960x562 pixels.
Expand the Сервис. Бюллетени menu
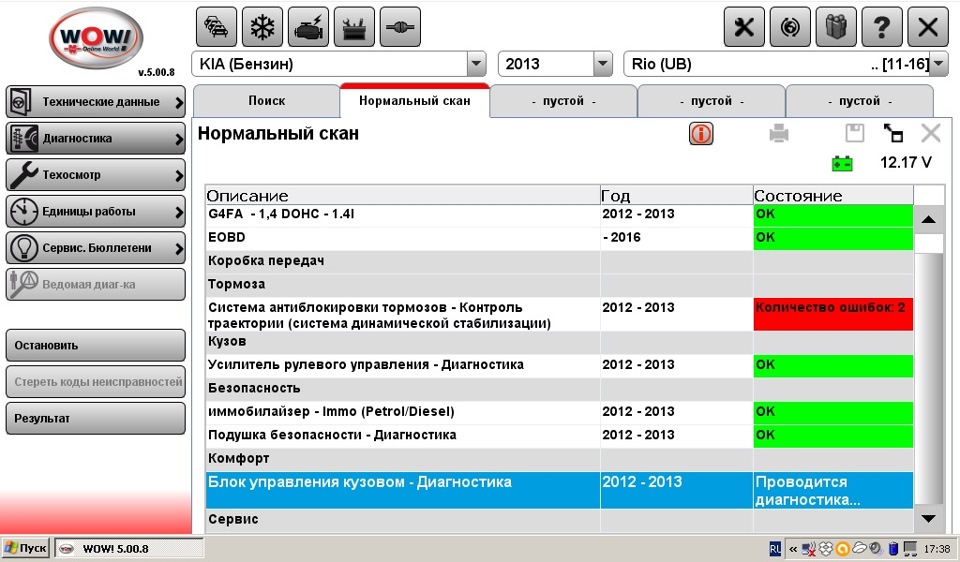tap(96, 248)
